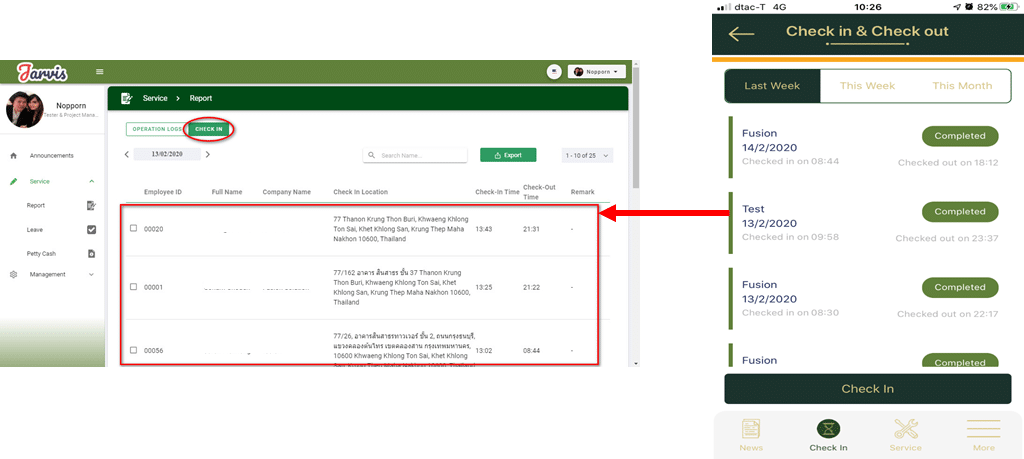Open the hamburger menu beside the Jarvis logo
The width and height of the screenshot is (1024, 459).
[99, 71]
